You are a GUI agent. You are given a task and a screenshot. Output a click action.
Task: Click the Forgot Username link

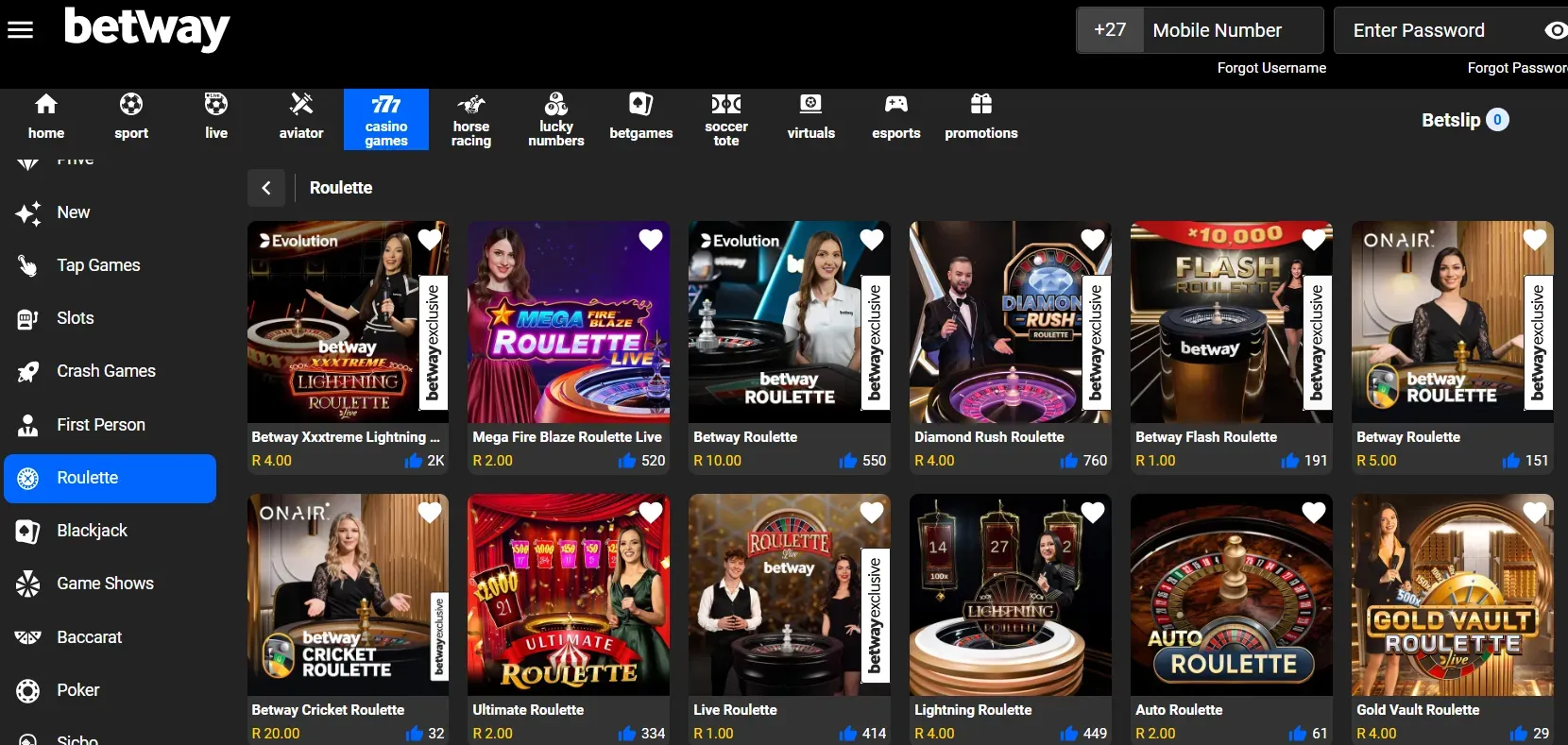(x=1271, y=68)
